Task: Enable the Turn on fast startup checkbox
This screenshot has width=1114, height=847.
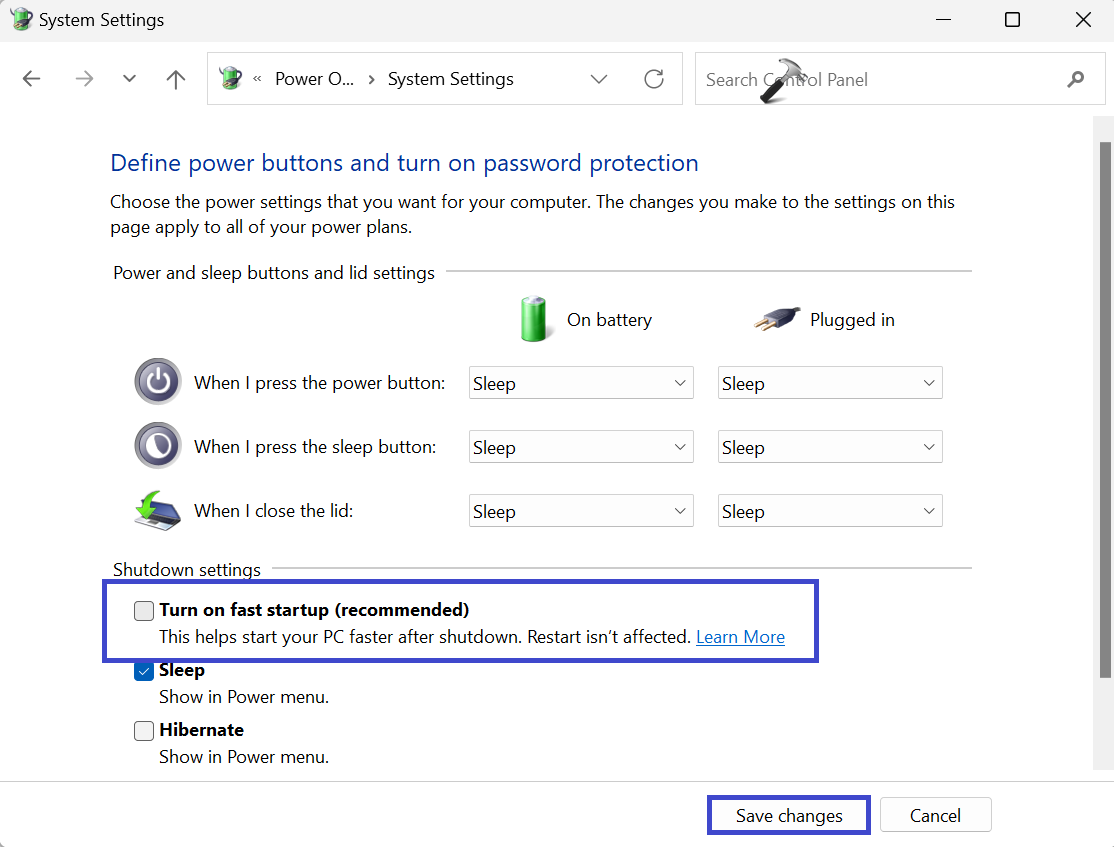Action: click(144, 611)
